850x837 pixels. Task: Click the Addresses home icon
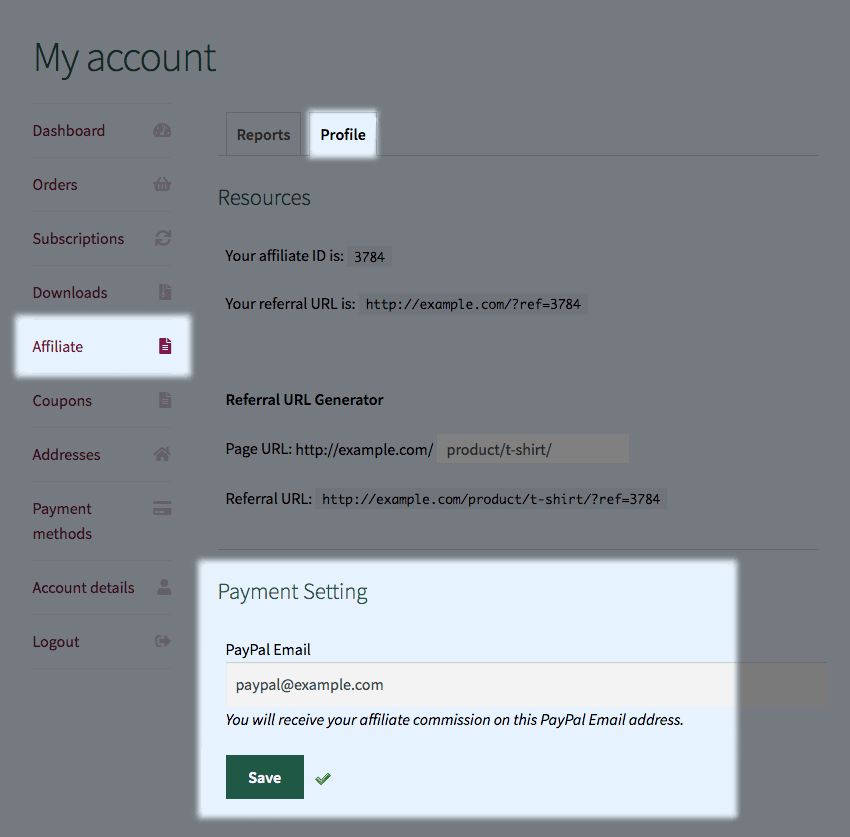(162, 454)
